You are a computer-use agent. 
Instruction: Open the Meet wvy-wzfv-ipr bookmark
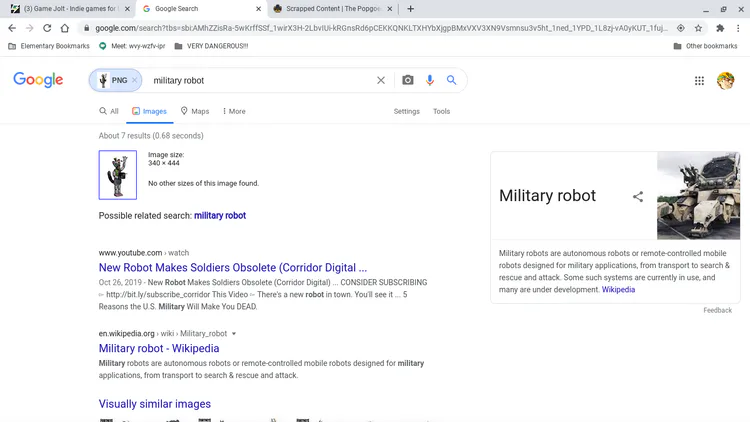point(132,46)
